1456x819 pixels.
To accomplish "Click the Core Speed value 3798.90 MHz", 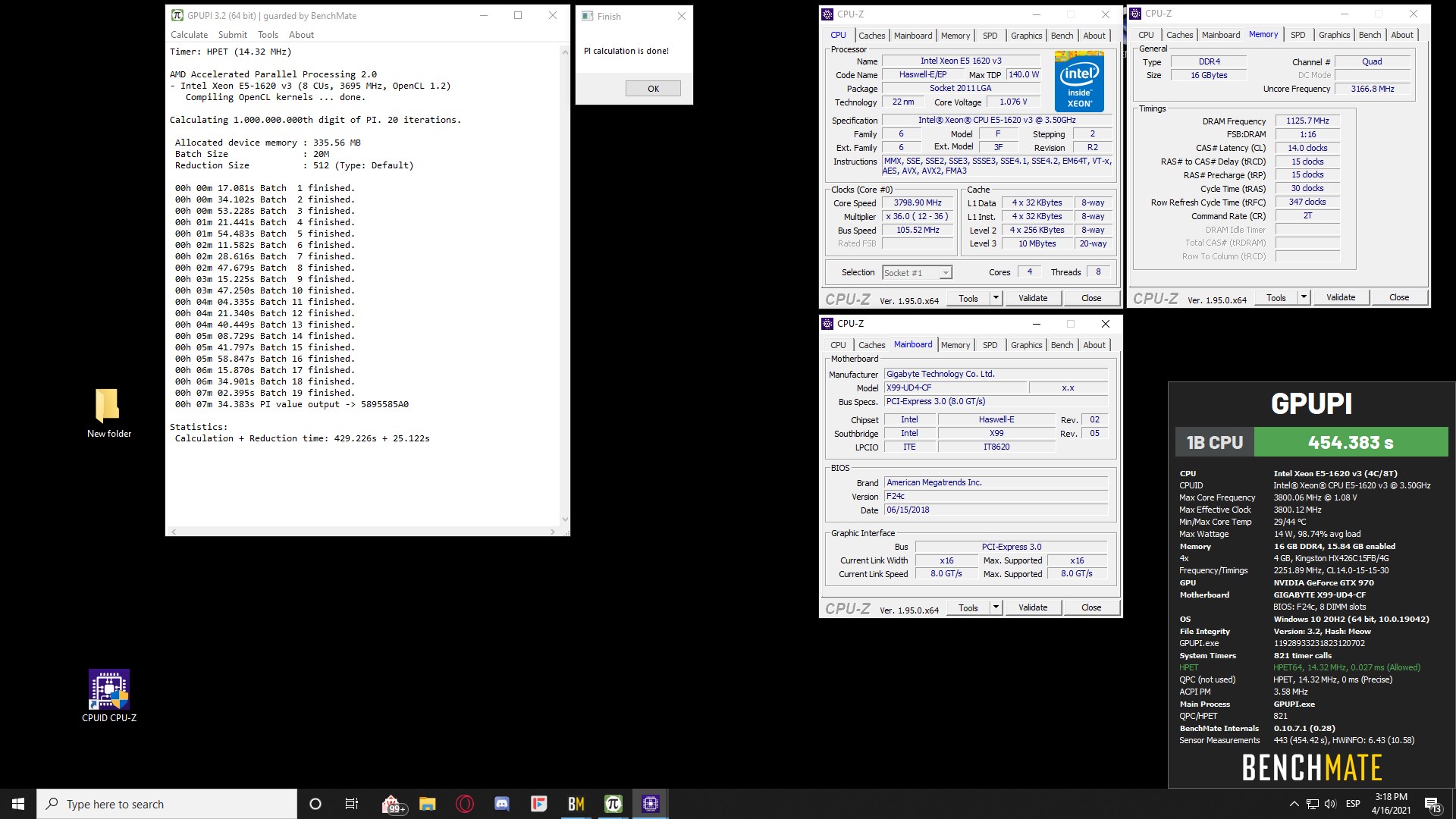I will [x=918, y=203].
